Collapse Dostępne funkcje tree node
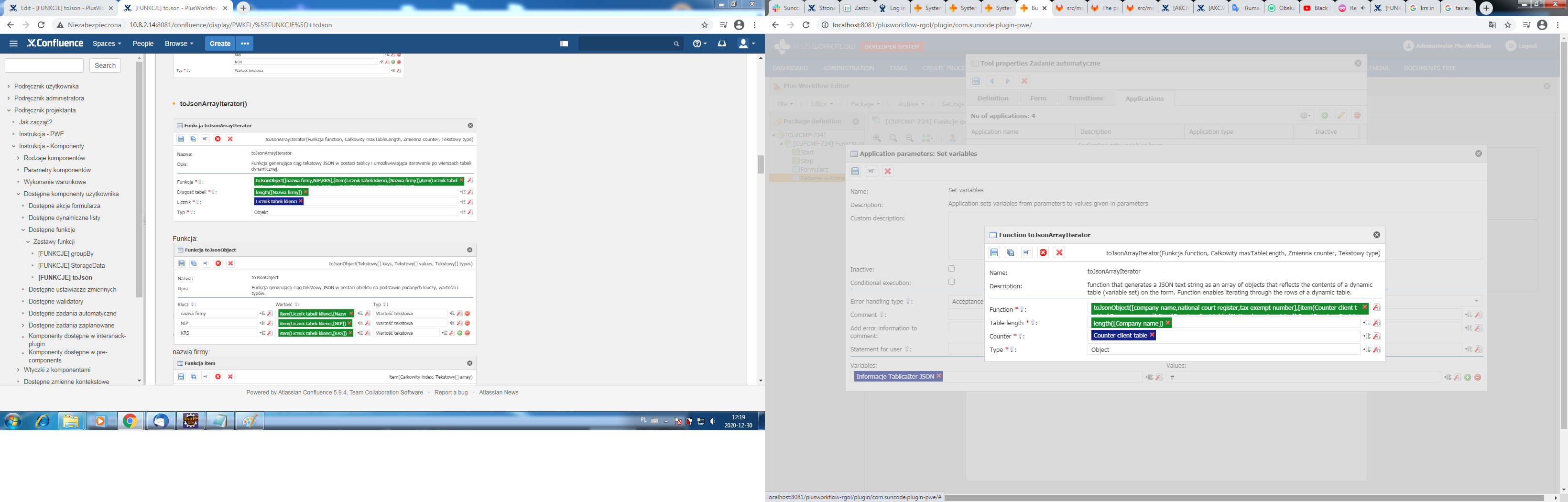This screenshot has height=502, width=1568. pos(23,230)
